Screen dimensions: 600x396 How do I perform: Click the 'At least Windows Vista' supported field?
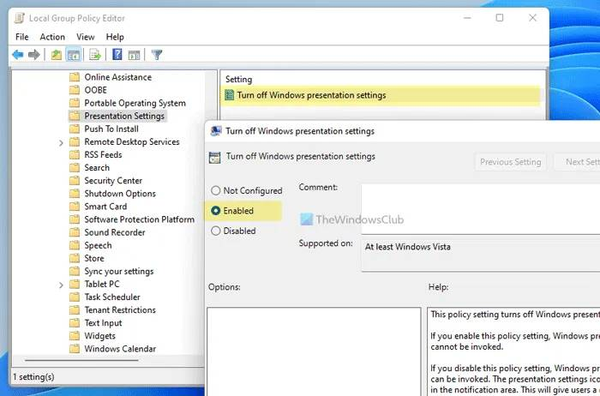point(481,254)
